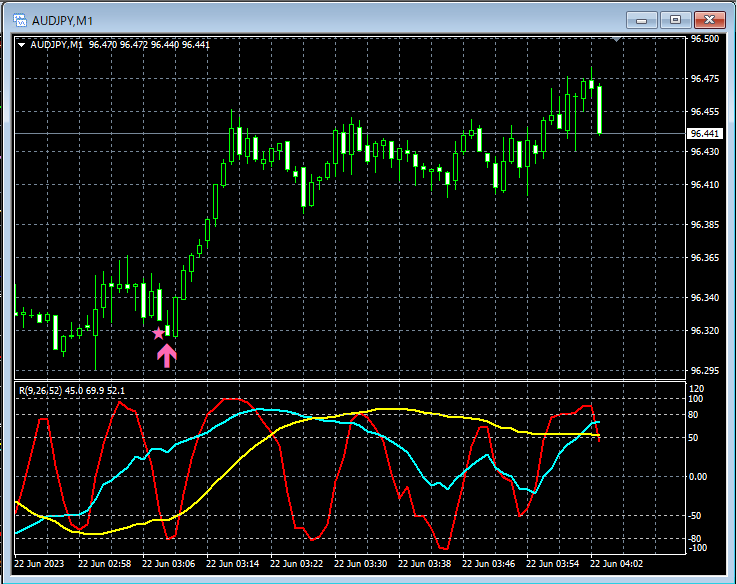Select the last tall white candlestick
This screenshot has height=584, width=737.
point(600,110)
